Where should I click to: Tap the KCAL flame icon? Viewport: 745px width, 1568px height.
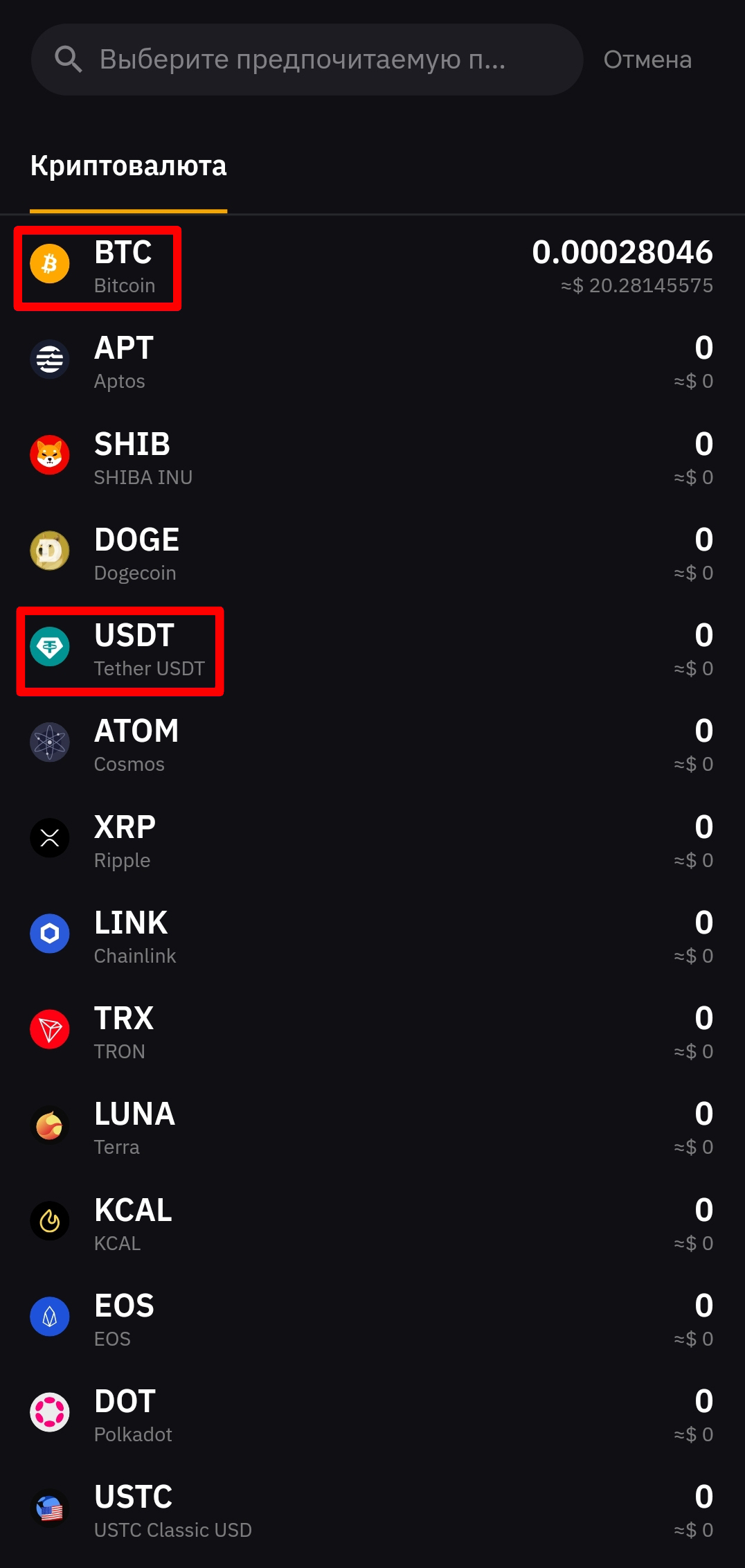pyautogui.click(x=50, y=1221)
